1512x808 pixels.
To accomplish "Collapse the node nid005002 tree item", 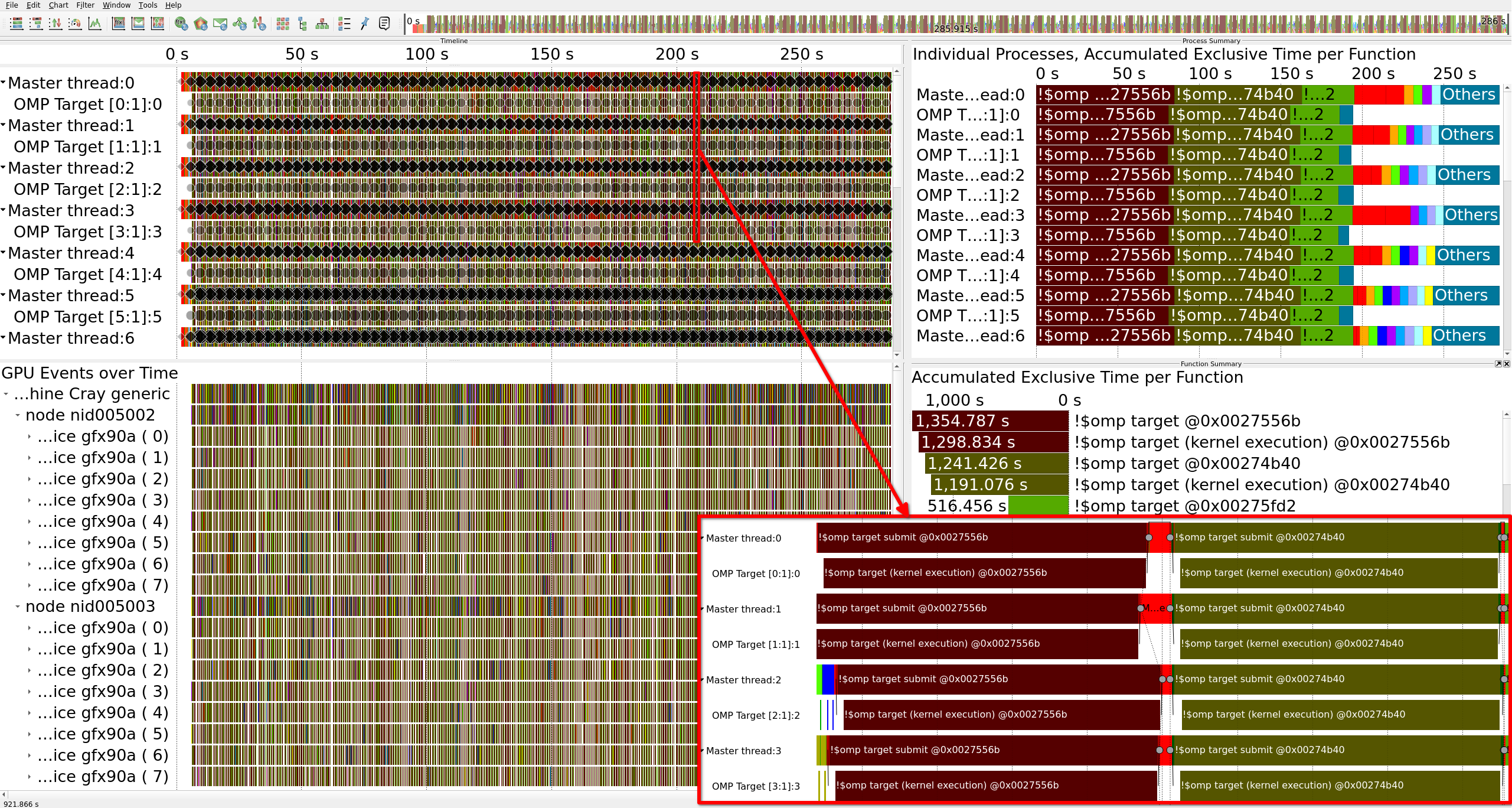I will (x=18, y=415).
